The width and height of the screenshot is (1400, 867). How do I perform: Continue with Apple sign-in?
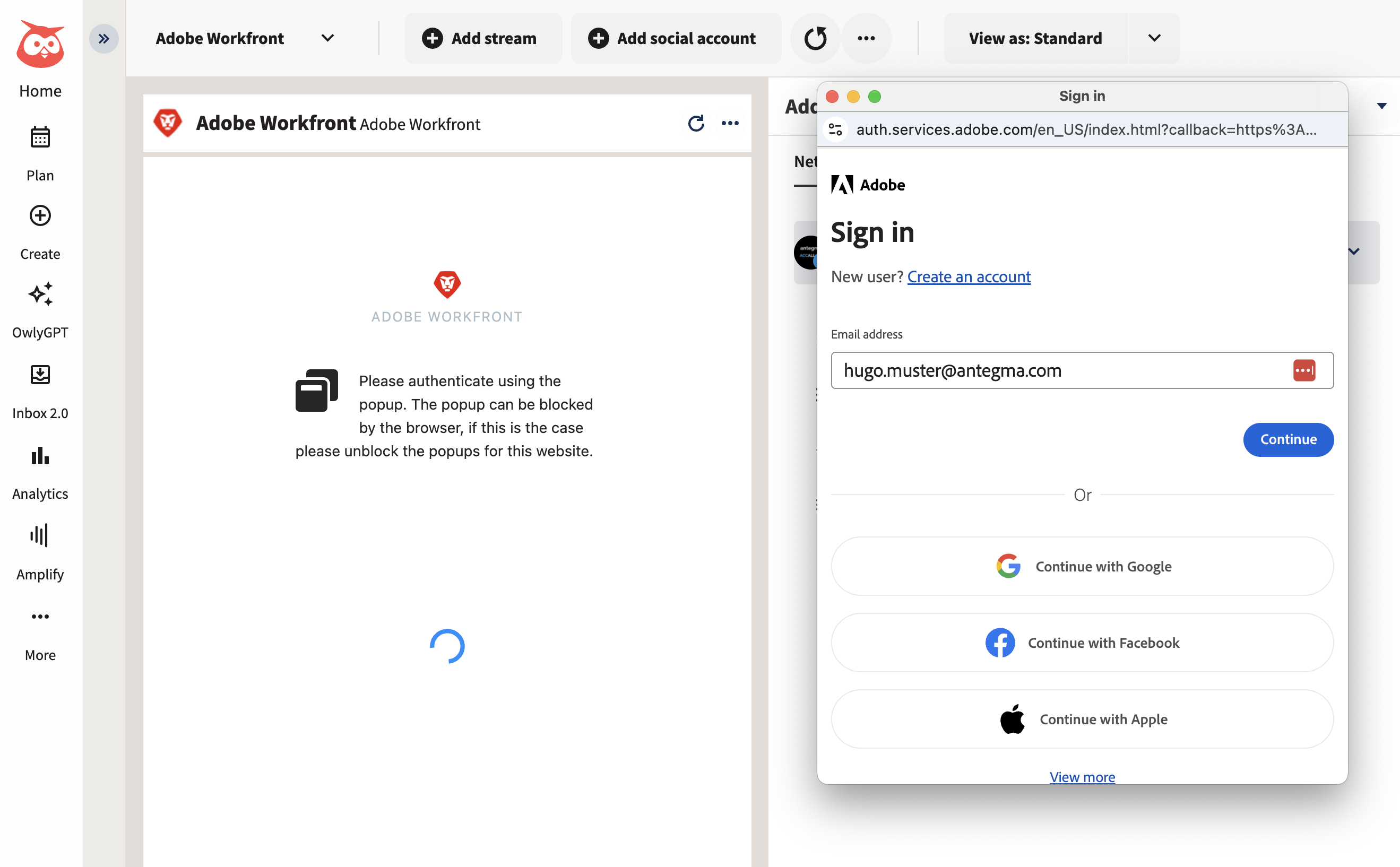(x=1082, y=719)
